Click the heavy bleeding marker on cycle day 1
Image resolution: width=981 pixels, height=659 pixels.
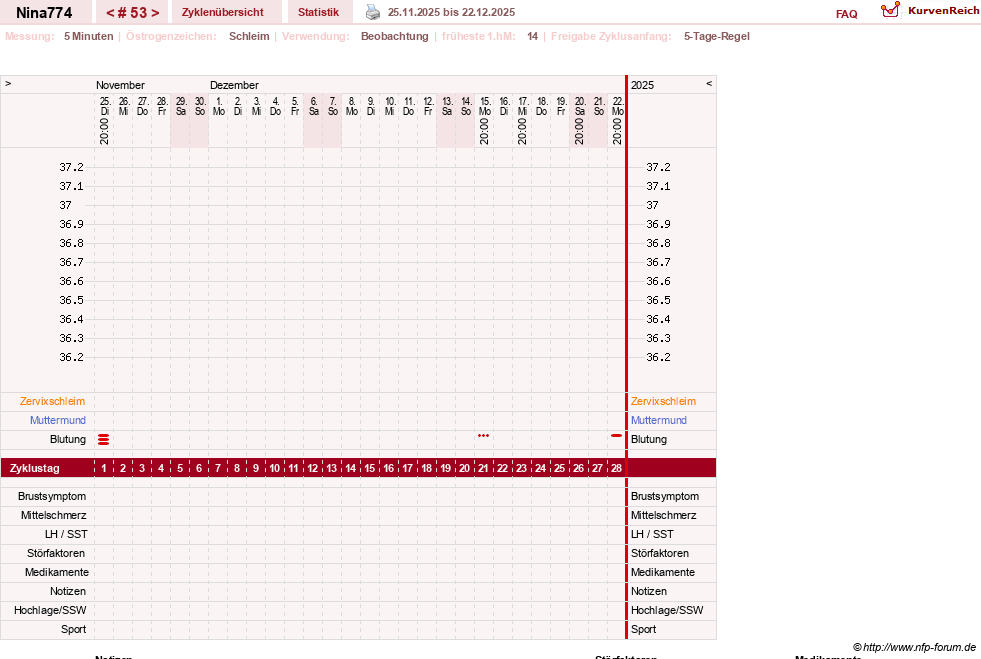click(x=104, y=439)
